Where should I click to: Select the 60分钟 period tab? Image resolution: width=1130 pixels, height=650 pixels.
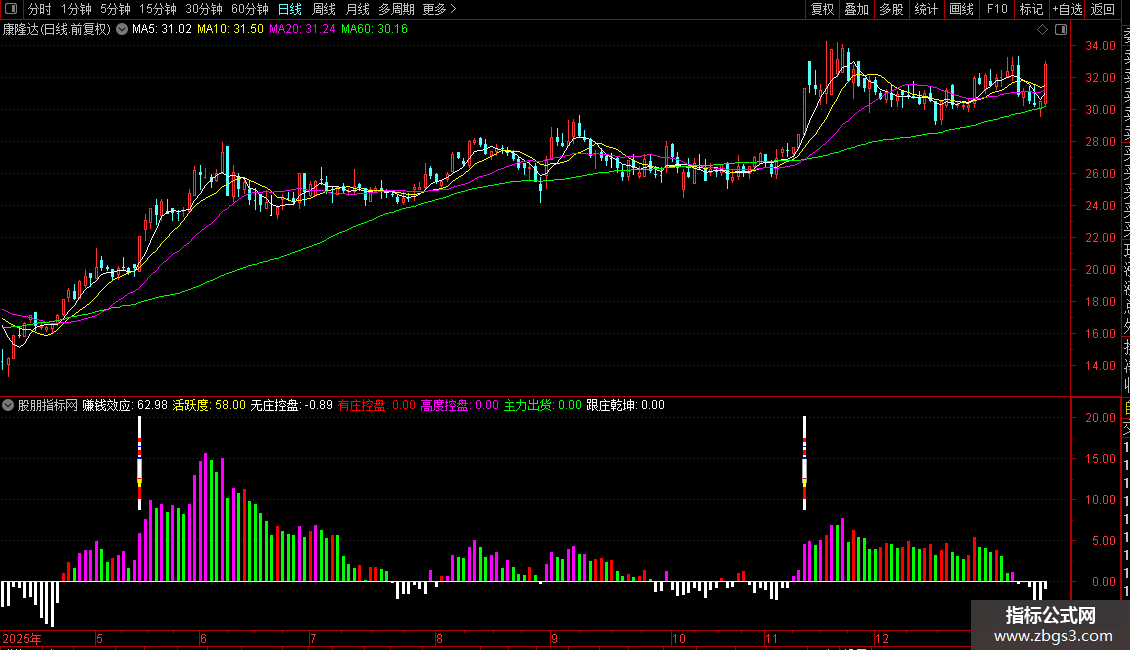pos(250,9)
